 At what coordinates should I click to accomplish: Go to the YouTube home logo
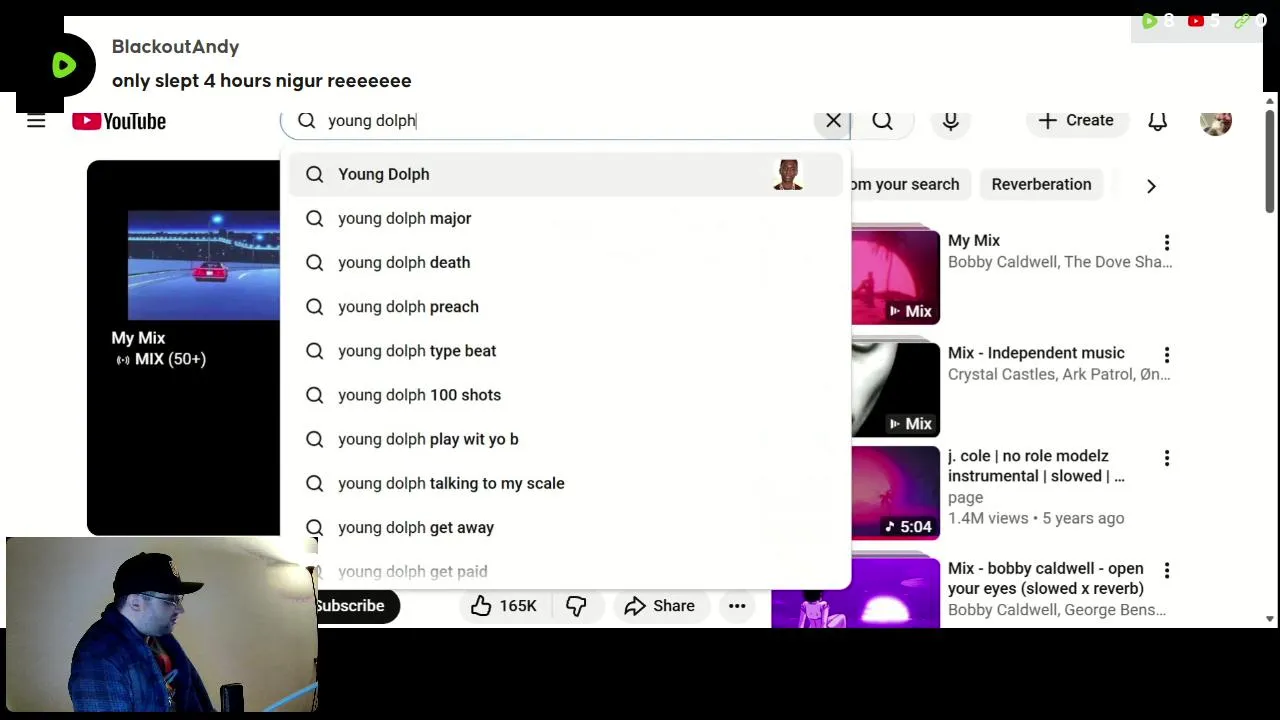(x=119, y=121)
